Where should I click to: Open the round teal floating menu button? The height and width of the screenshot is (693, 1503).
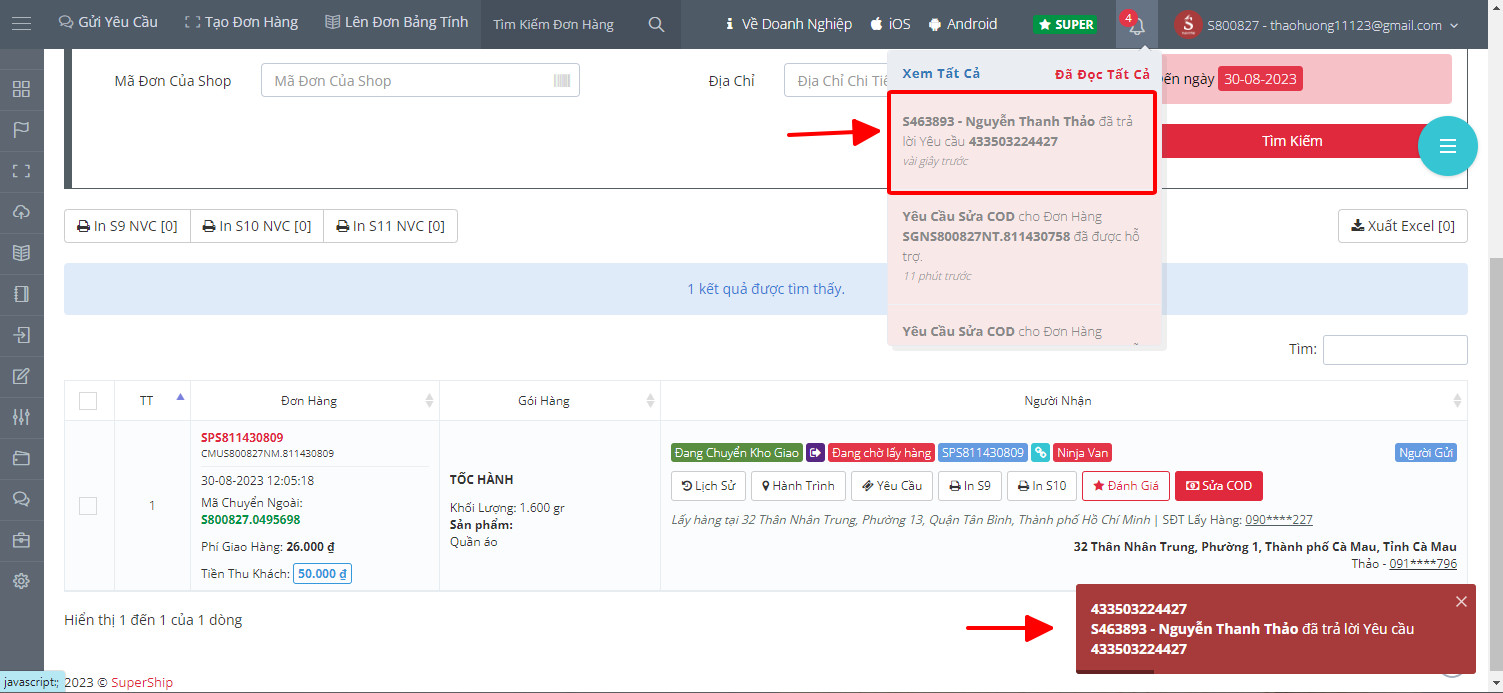[1447, 146]
